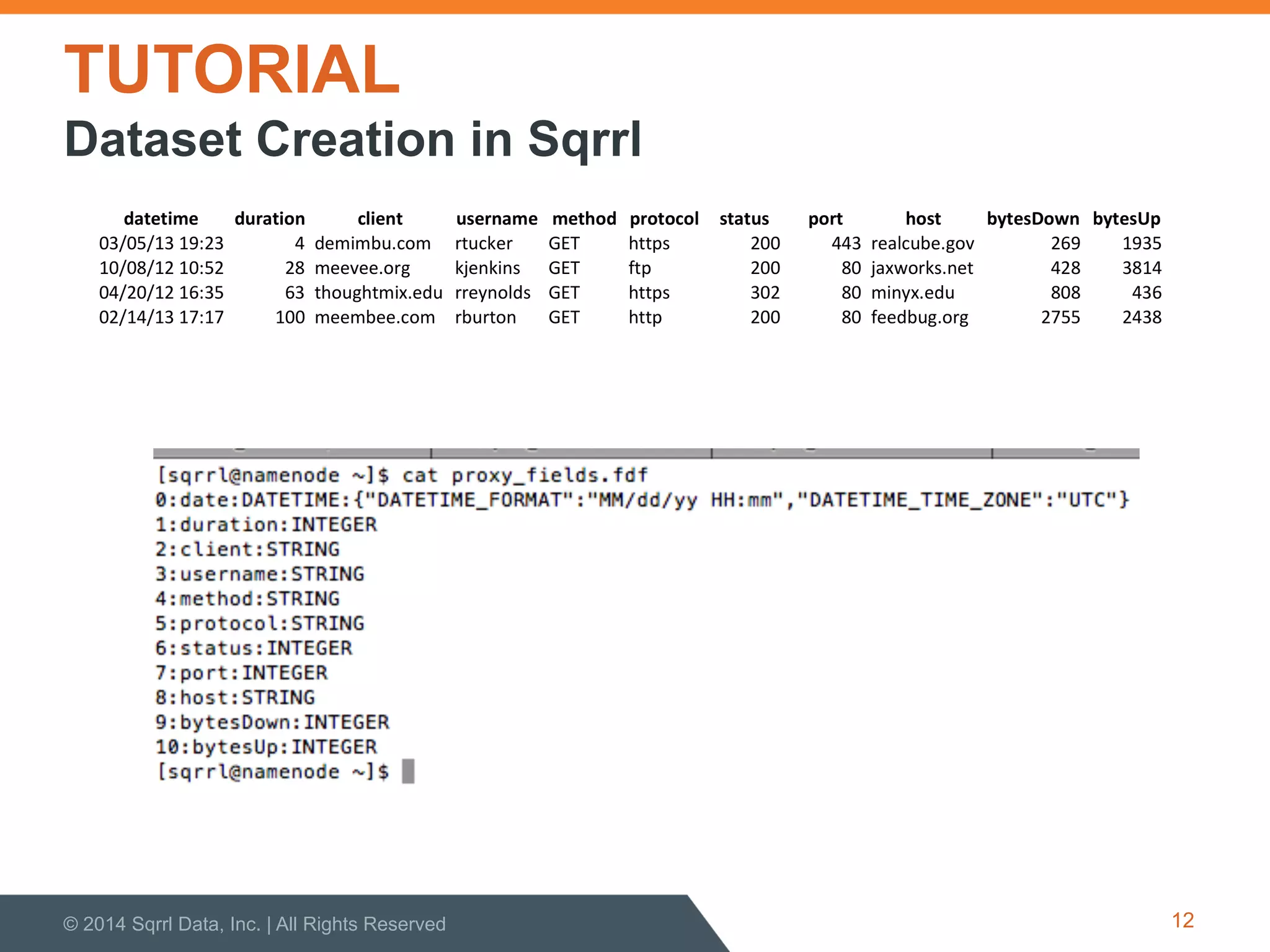Click the host cell jaxworks.net
The height and width of the screenshot is (952, 1270).
[922, 269]
